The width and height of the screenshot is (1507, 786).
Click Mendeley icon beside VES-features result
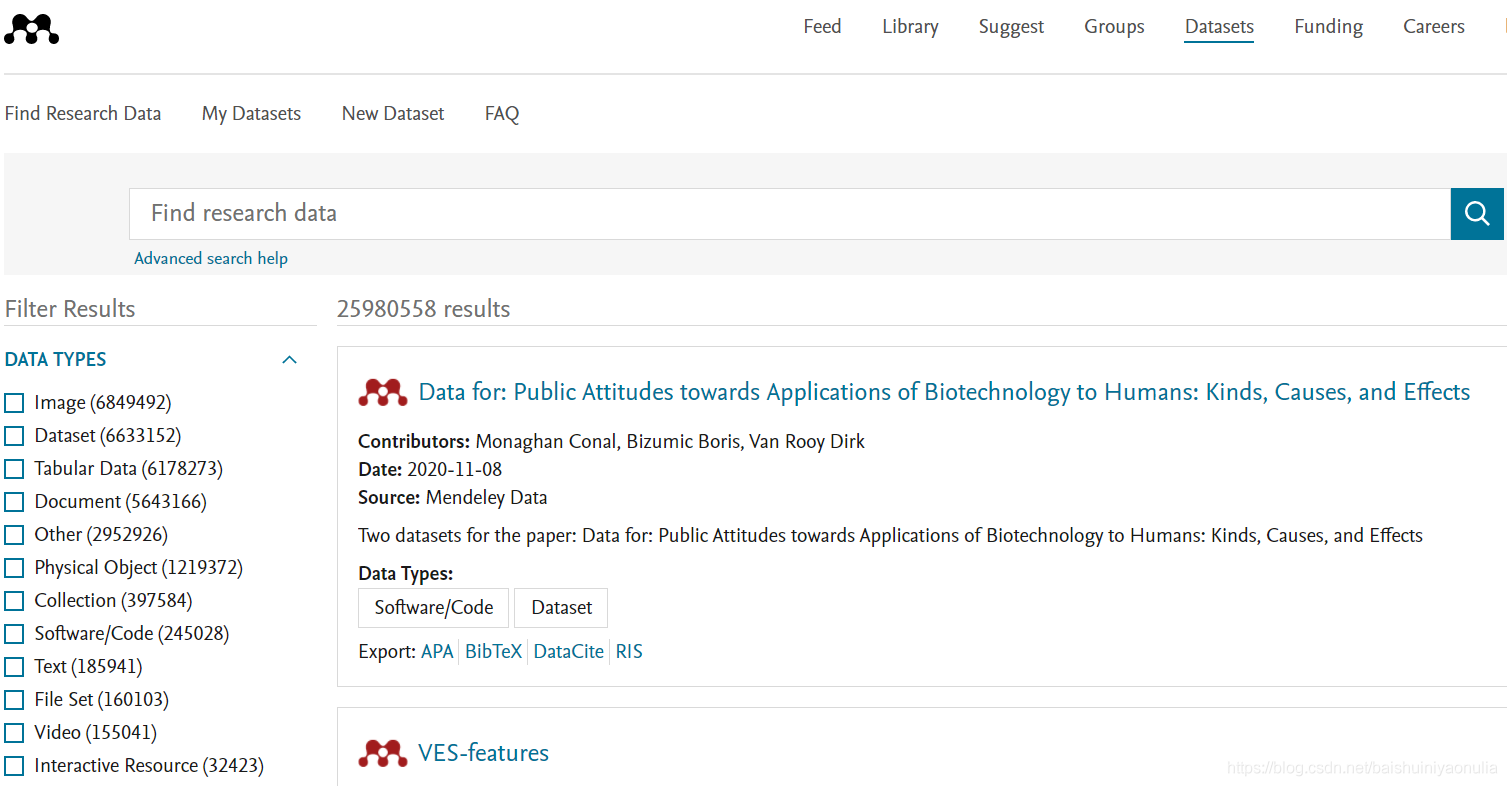[x=383, y=753]
